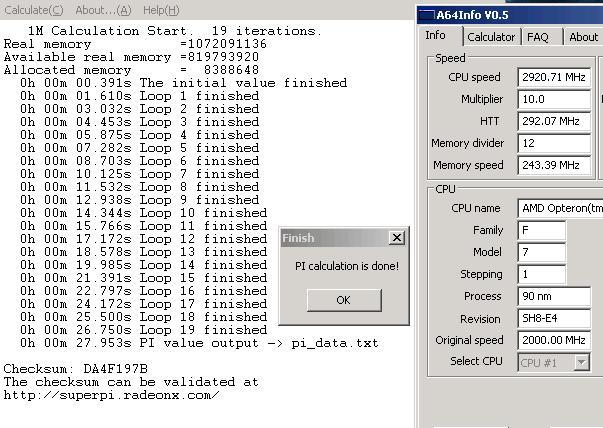The width and height of the screenshot is (603, 428).
Task: Click the "Loop 10 finished" line
Action: click(x=144, y=213)
